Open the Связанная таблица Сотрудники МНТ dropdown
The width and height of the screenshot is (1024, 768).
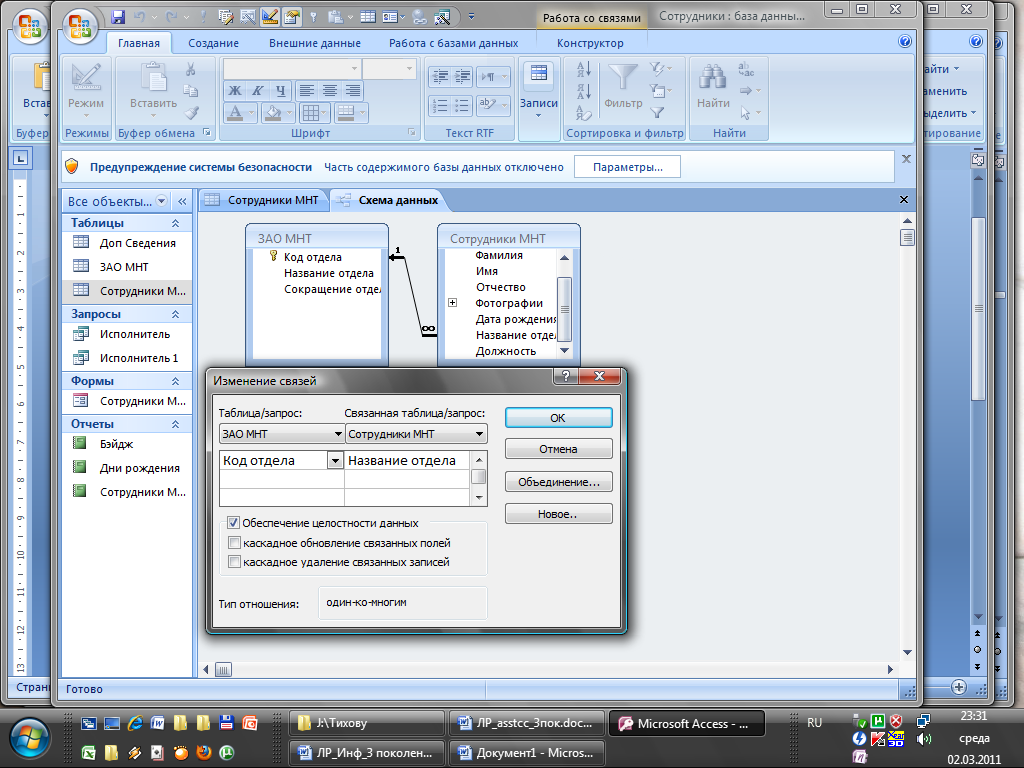point(479,434)
